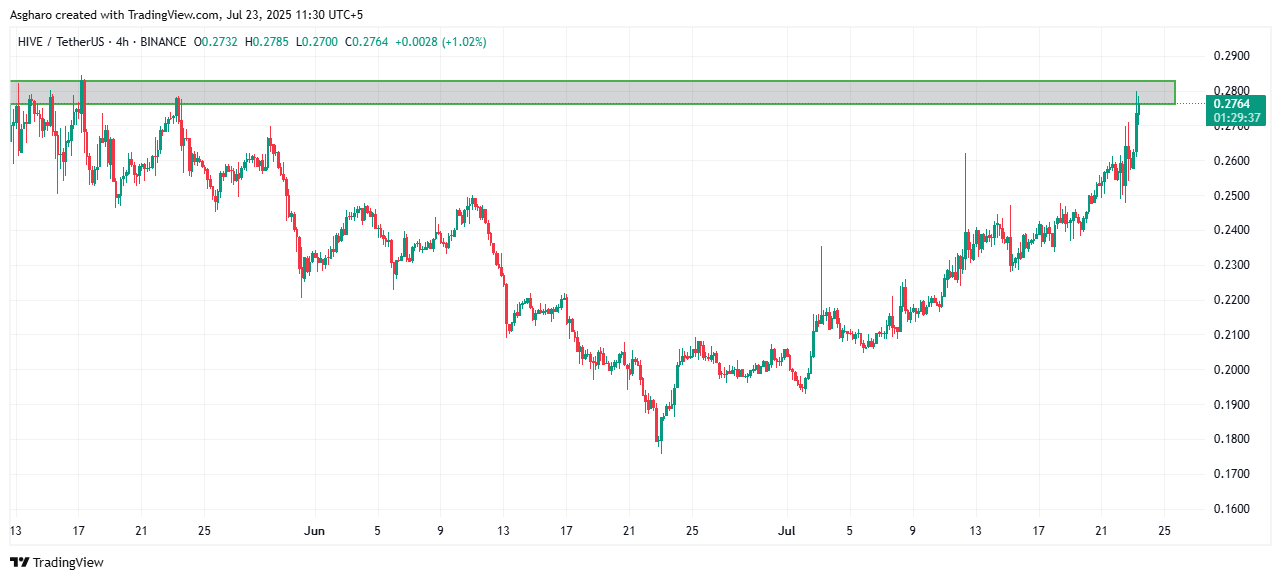Click the Jul label on time axis

786,530
